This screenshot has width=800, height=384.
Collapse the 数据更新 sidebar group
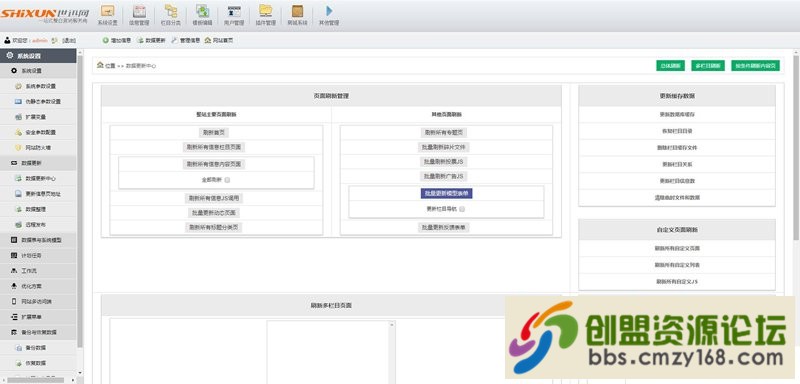[x=39, y=163]
